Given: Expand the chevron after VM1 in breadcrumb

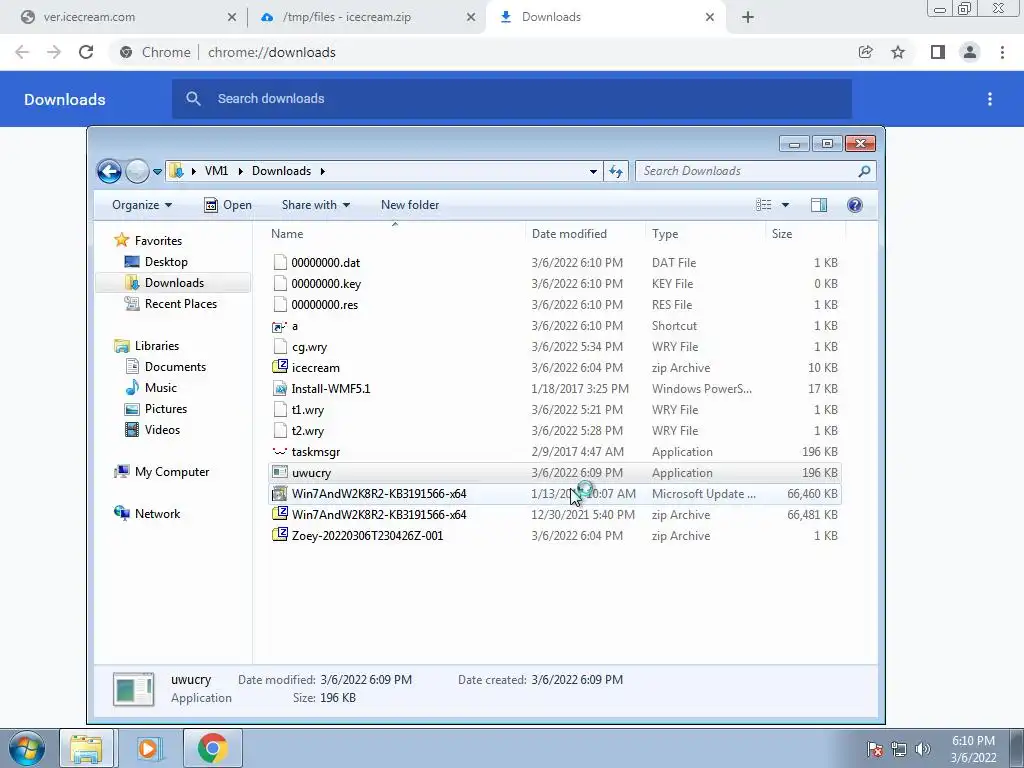Looking at the screenshot, I should tap(240, 171).
